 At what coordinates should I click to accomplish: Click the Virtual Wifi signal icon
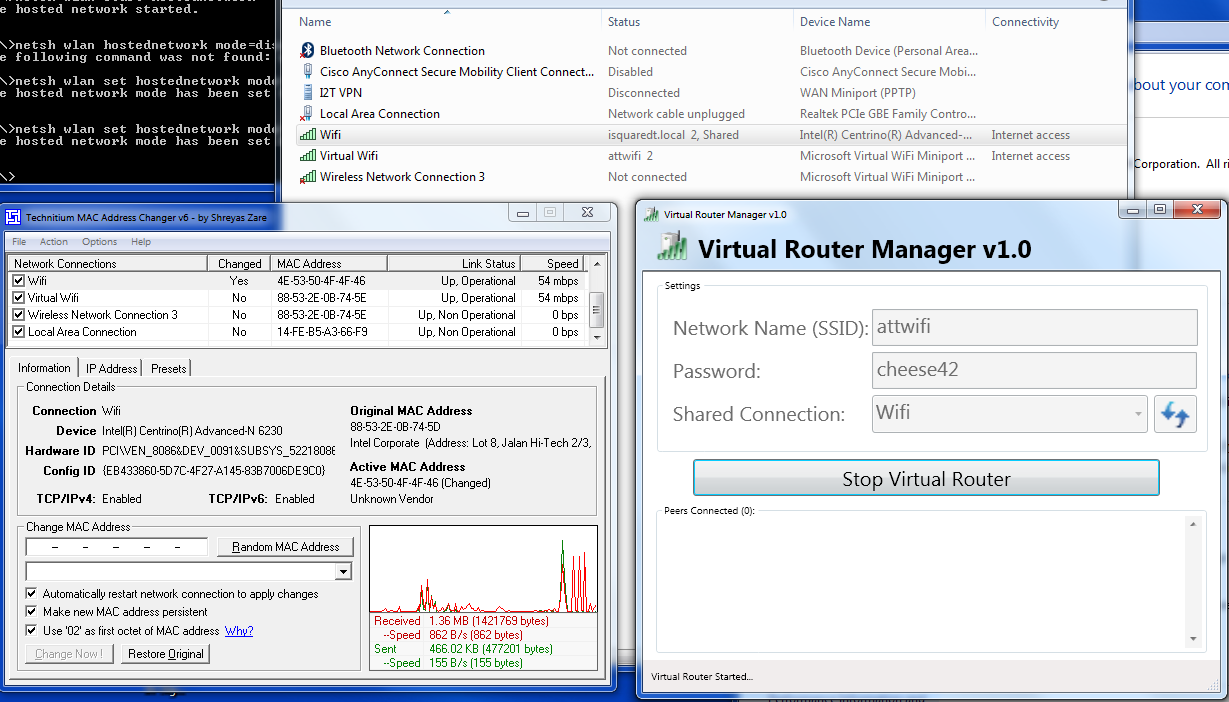pos(307,156)
